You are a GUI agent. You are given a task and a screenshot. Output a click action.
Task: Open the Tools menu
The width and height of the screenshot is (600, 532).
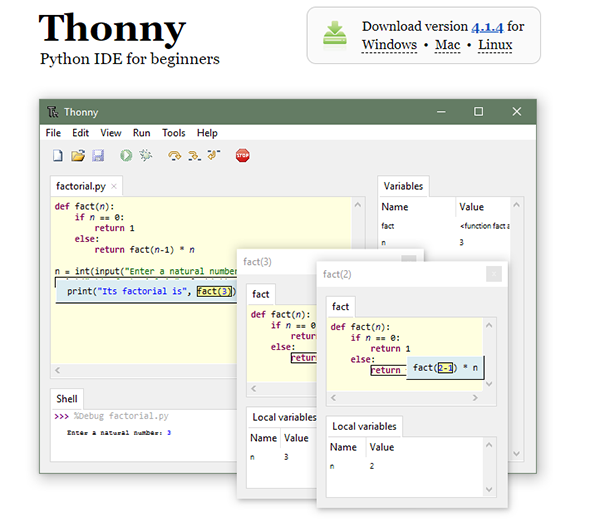[174, 133]
